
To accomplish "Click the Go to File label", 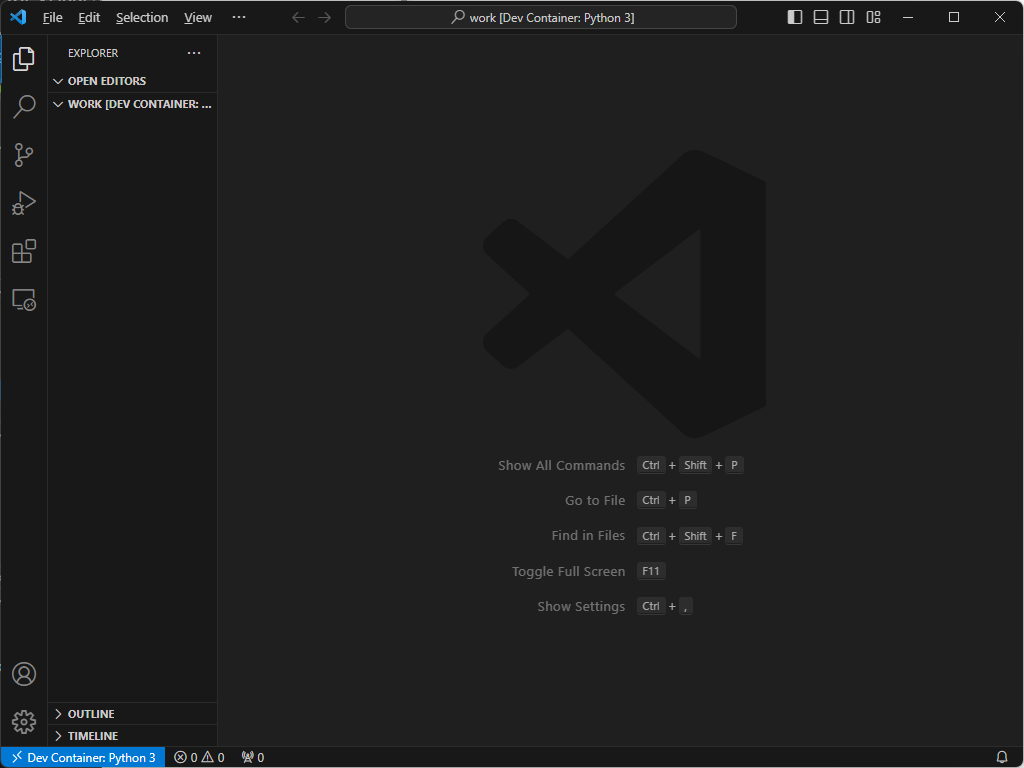I will pos(595,500).
